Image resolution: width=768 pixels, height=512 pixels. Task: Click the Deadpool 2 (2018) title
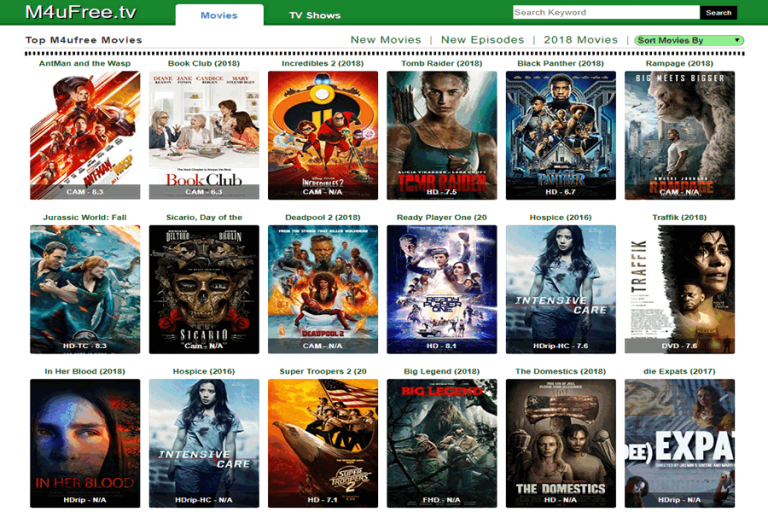tap(323, 217)
